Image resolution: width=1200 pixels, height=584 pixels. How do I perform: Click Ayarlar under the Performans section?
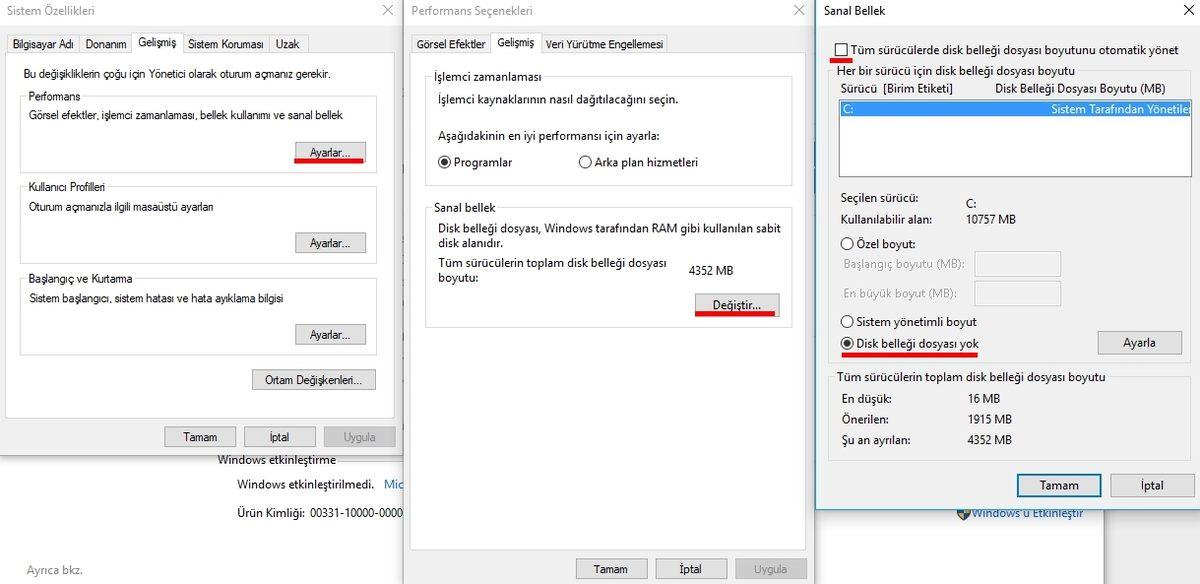pos(330,151)
